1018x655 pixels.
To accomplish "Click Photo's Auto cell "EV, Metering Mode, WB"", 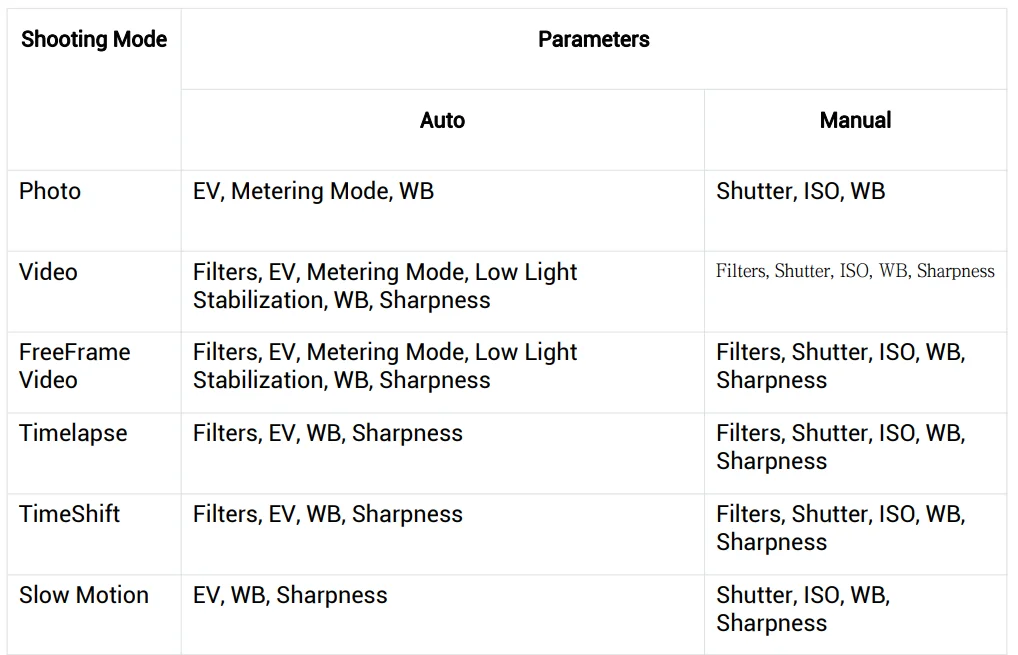I will (313, 191).
